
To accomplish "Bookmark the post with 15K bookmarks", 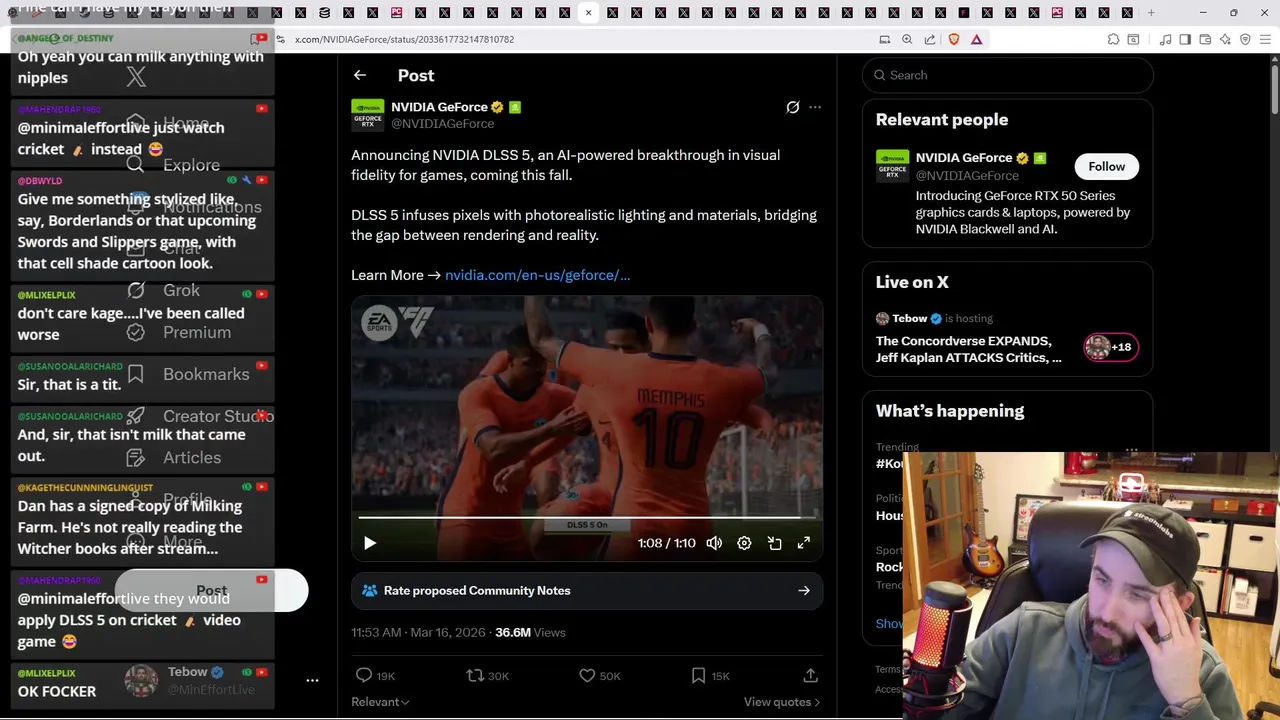I will click(x=699, y=676).
